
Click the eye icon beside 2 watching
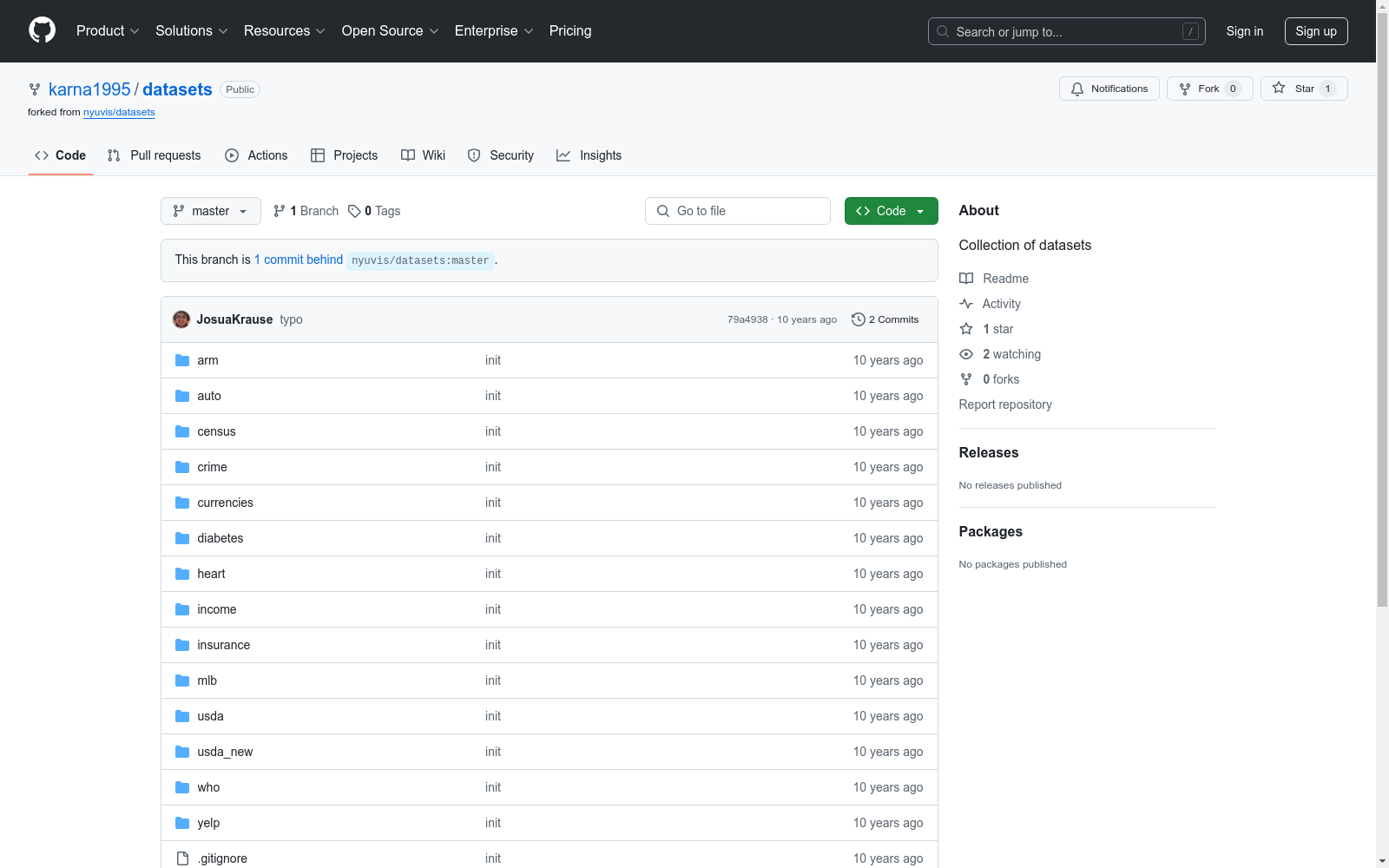coord(966,354)
